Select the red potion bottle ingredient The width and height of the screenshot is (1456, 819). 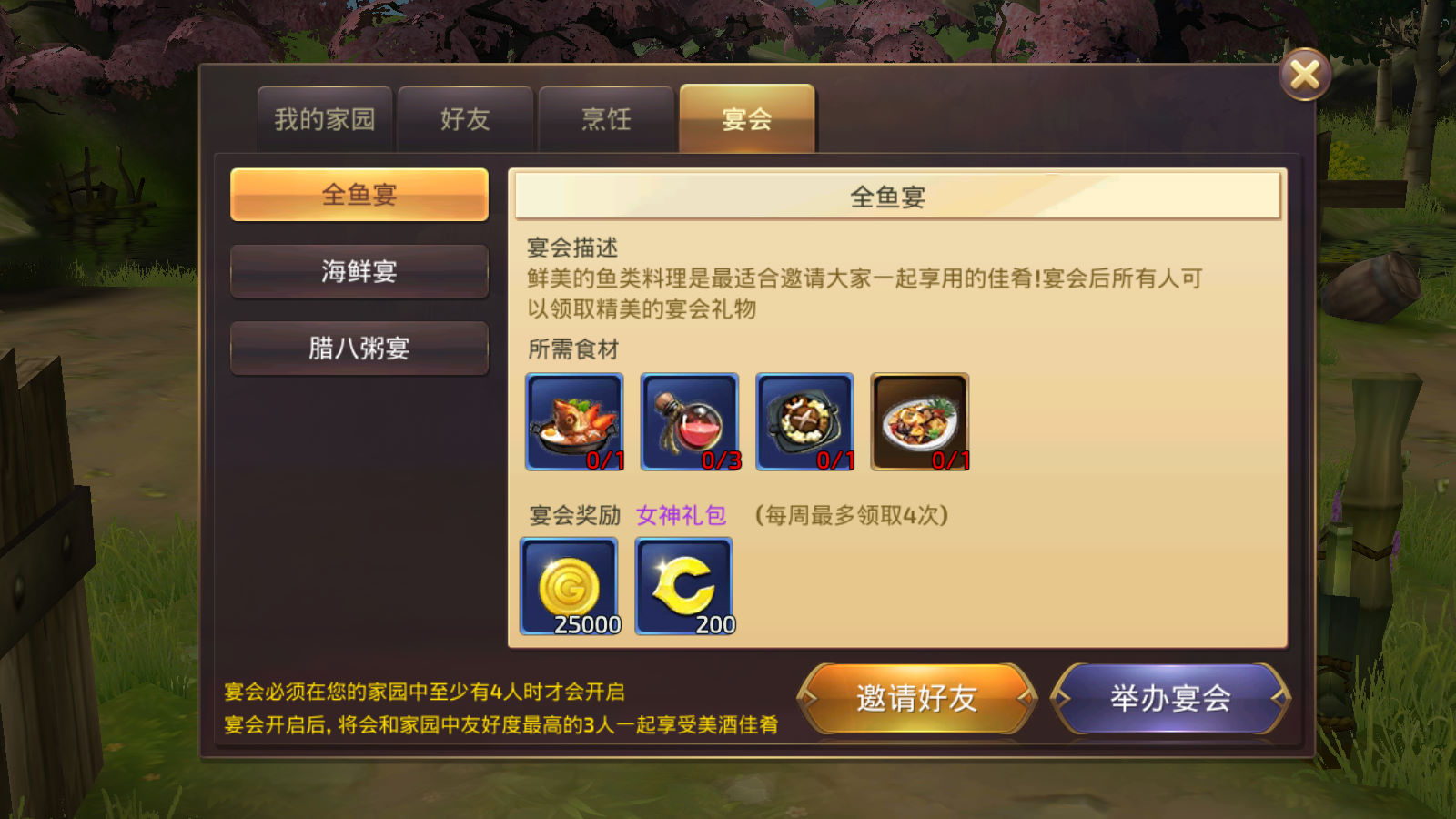coord(690,421)
